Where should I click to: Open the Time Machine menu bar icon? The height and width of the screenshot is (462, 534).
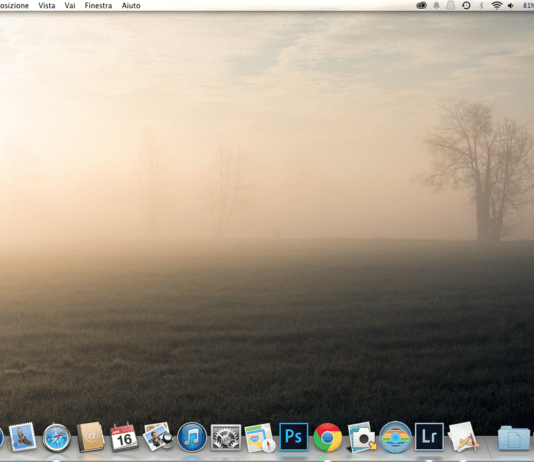466,5
